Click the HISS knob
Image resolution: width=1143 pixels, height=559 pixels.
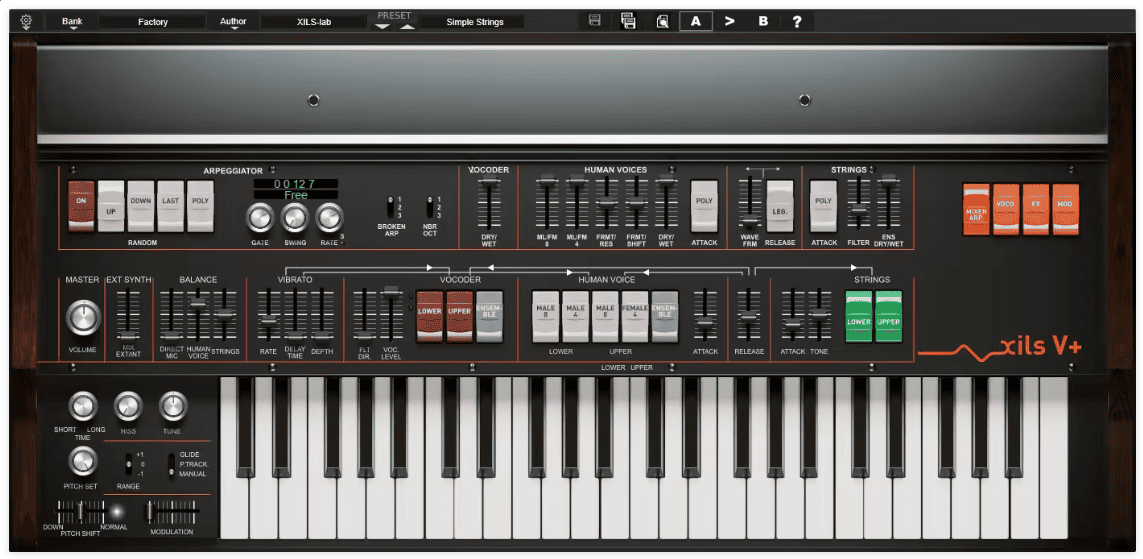tap(128, 406)
